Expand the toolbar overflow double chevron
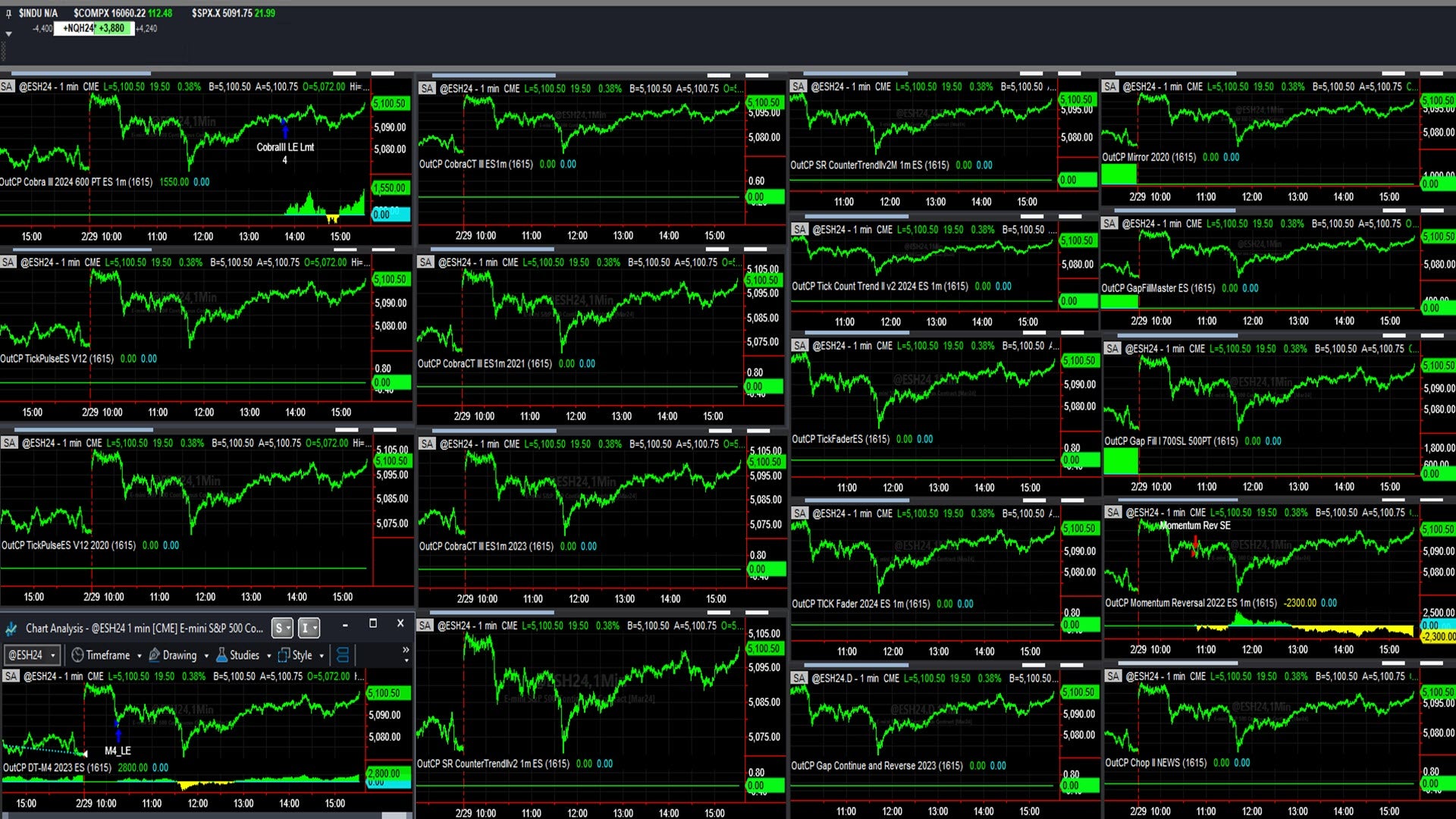 (406, 650)
